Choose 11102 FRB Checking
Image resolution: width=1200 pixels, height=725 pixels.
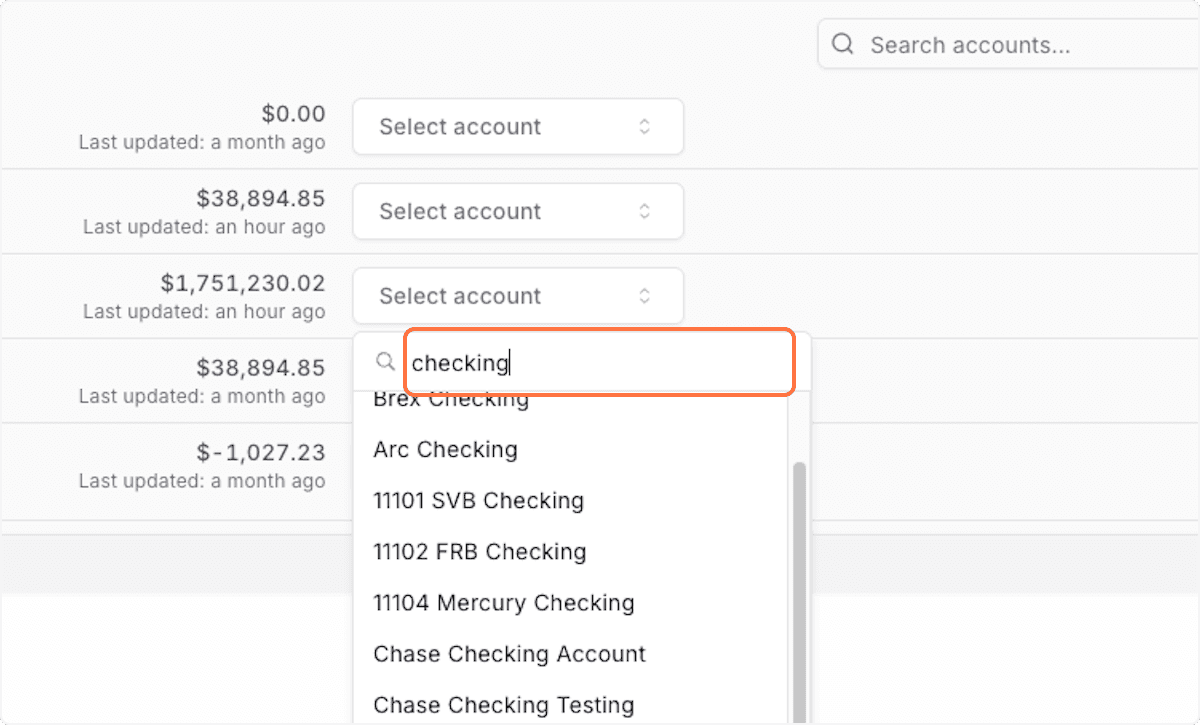[479, 551]
